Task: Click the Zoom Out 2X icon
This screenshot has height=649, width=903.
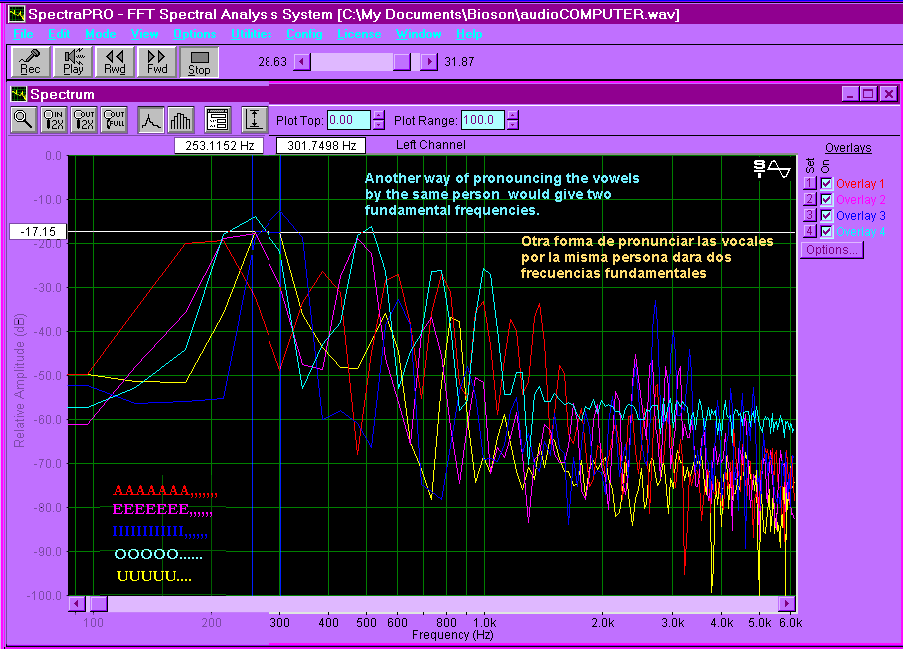Action: [x=84, y=120]
